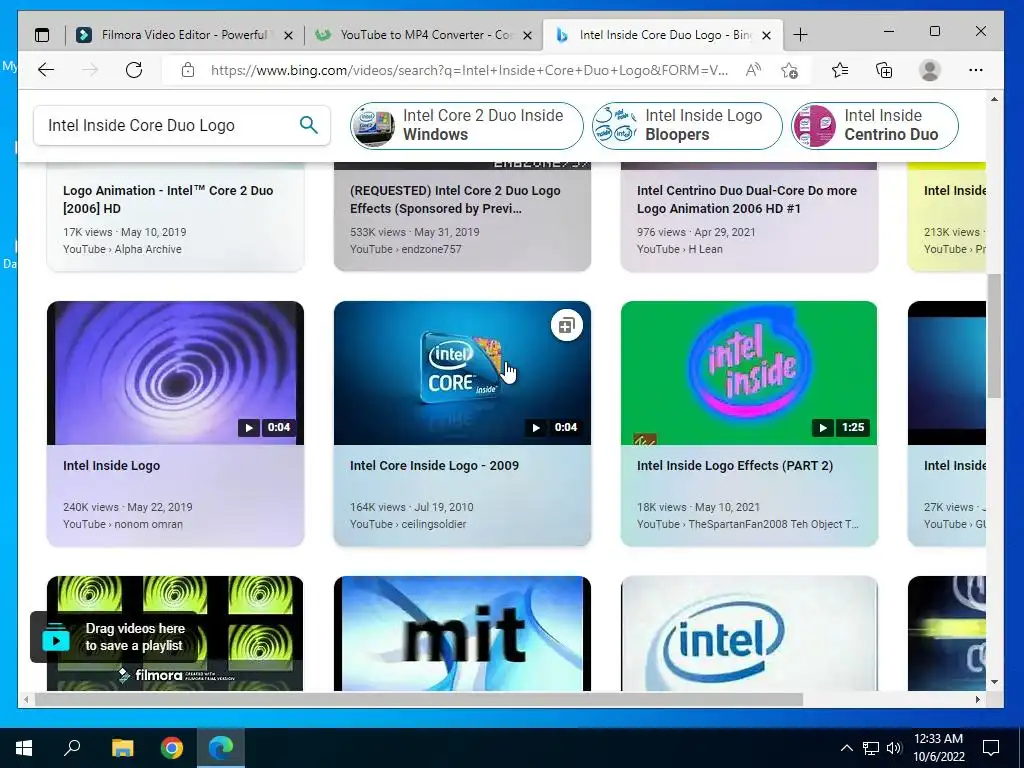Open the Windows notification center
Screen dimensions: 1024x768
(x=991, y=748)
